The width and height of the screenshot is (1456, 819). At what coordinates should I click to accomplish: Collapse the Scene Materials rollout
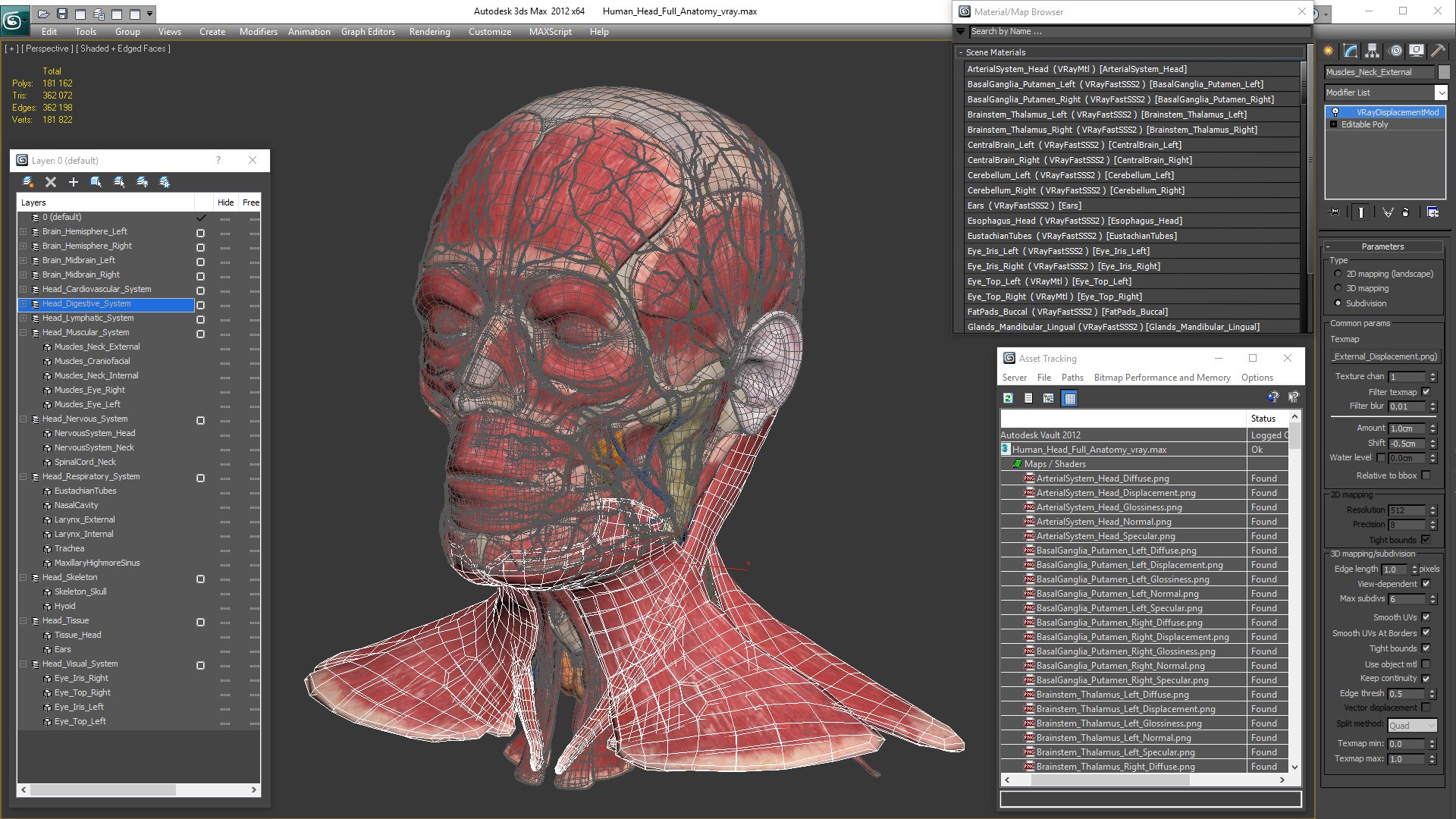(x=961, y=52)
